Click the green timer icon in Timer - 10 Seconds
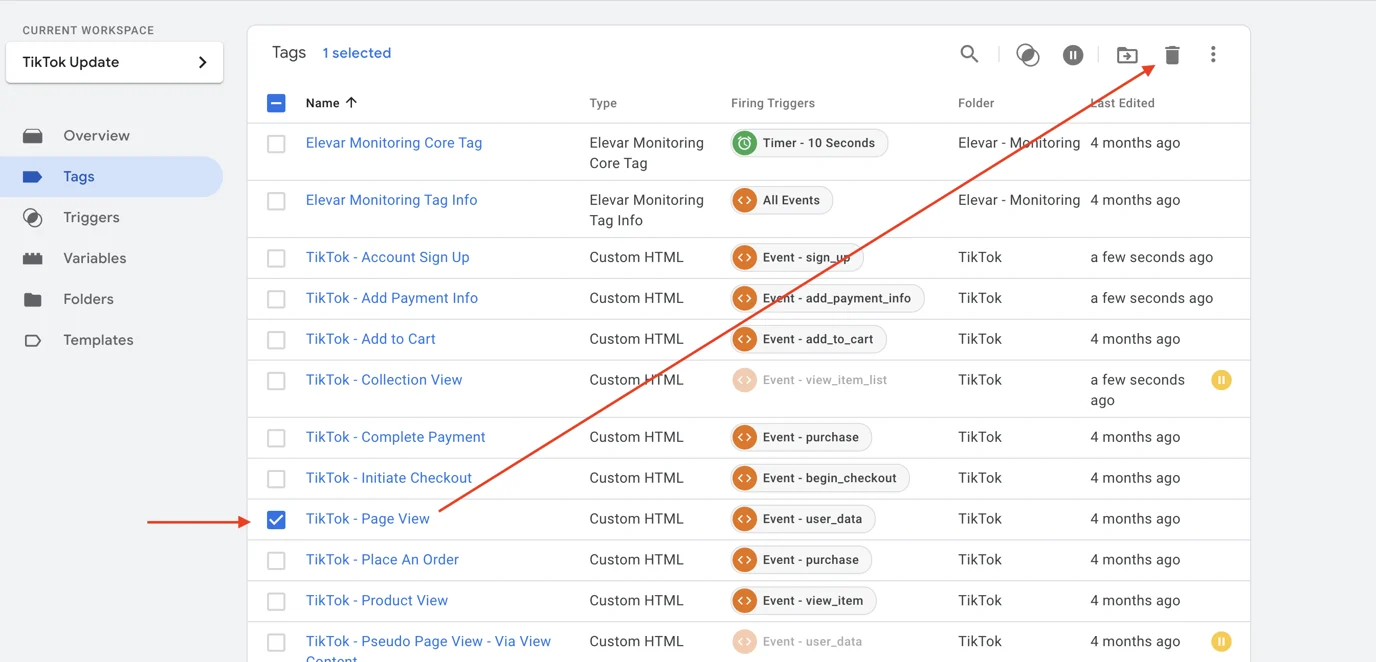This screenshot has width=1376, height=662. point(744,143)
